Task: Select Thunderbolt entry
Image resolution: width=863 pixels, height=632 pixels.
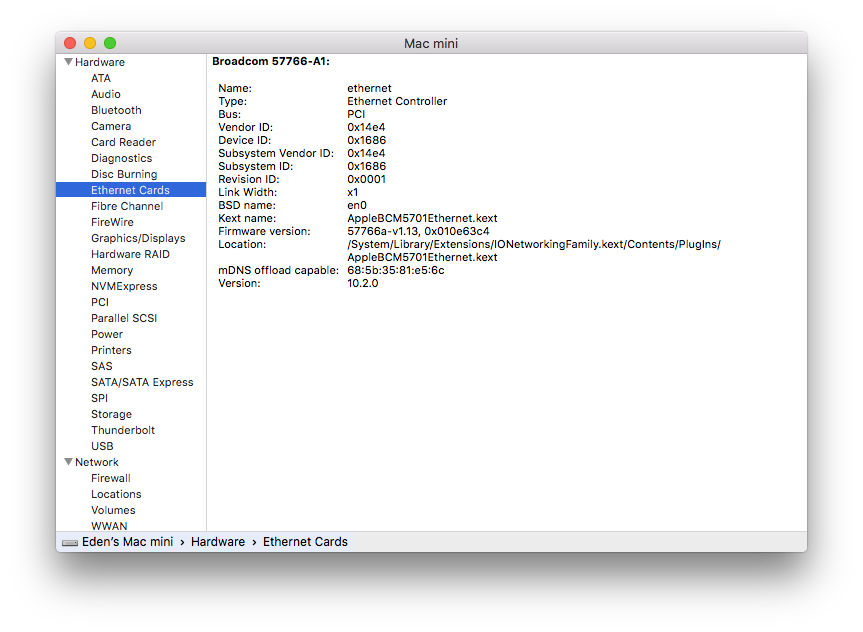Action: [x=123, y=429]
